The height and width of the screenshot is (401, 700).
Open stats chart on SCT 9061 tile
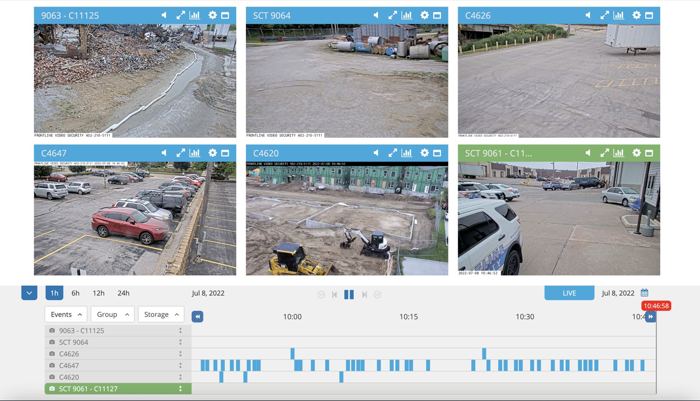click(x=619, y=153)
